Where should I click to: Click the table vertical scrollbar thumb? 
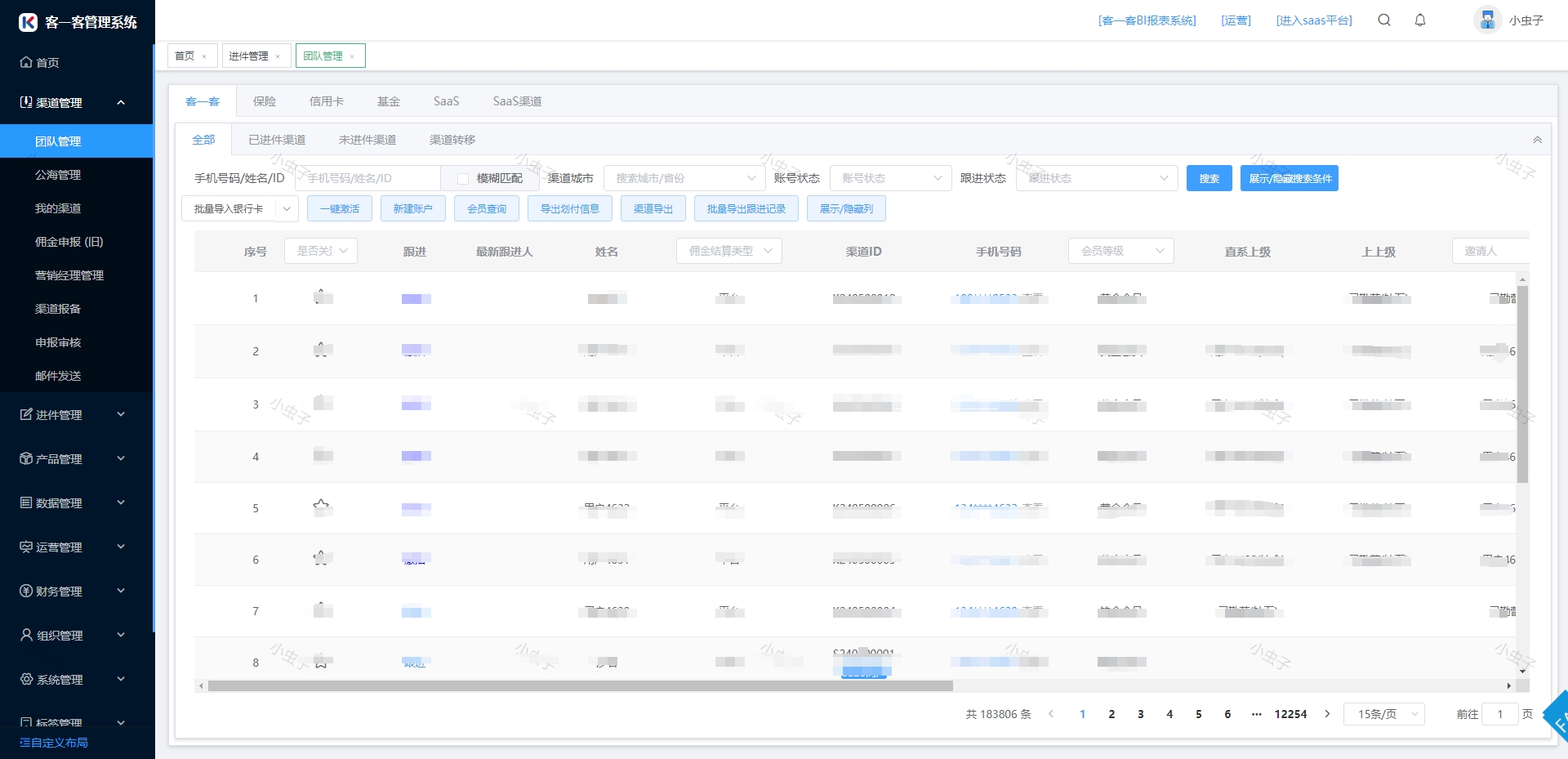click(x=1522, y=384)
